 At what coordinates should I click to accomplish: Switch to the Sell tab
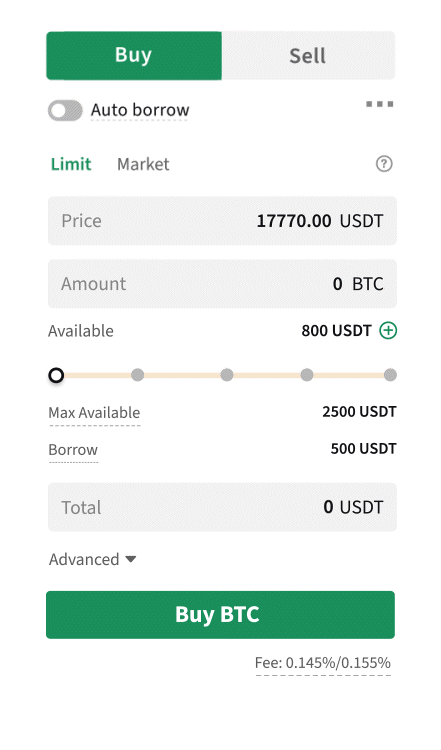[308, 55]
